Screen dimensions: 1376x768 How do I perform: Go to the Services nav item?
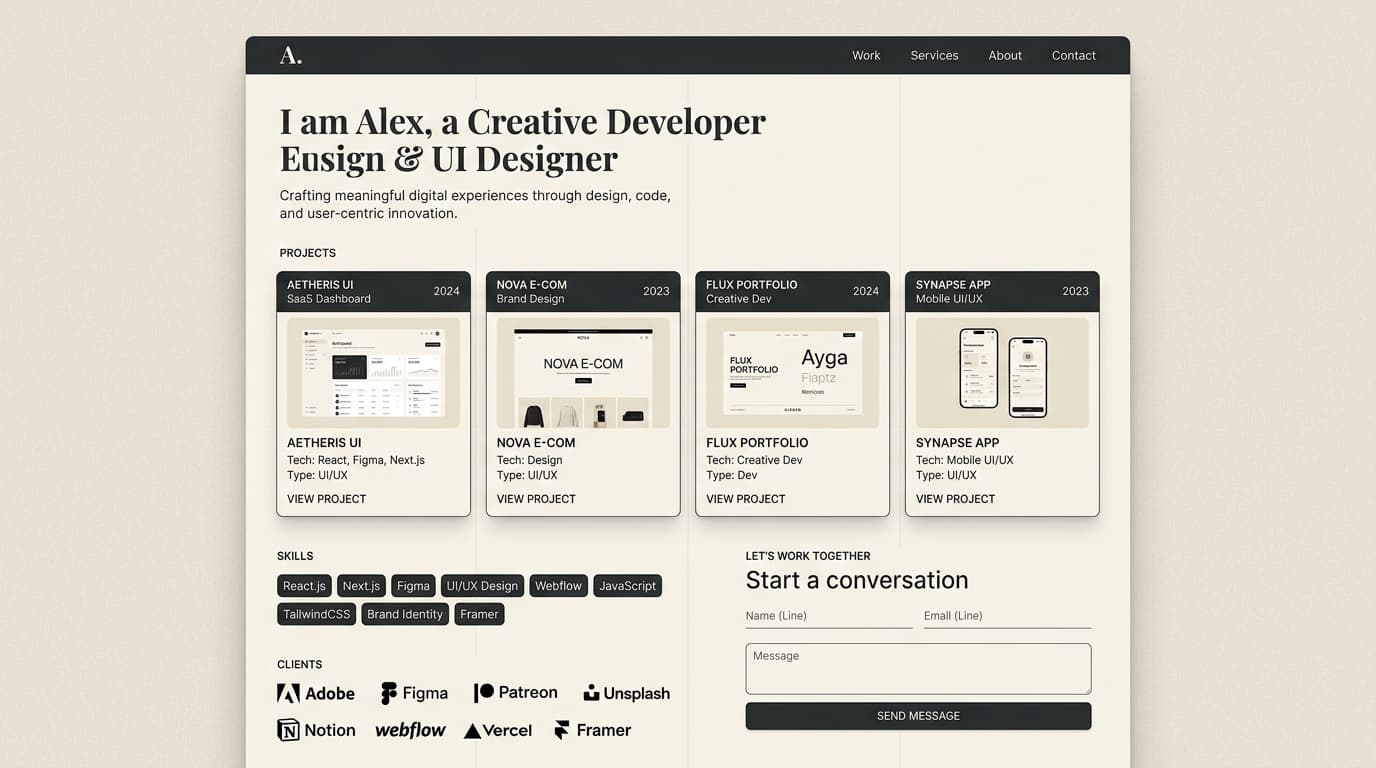[x=934, y=56]
